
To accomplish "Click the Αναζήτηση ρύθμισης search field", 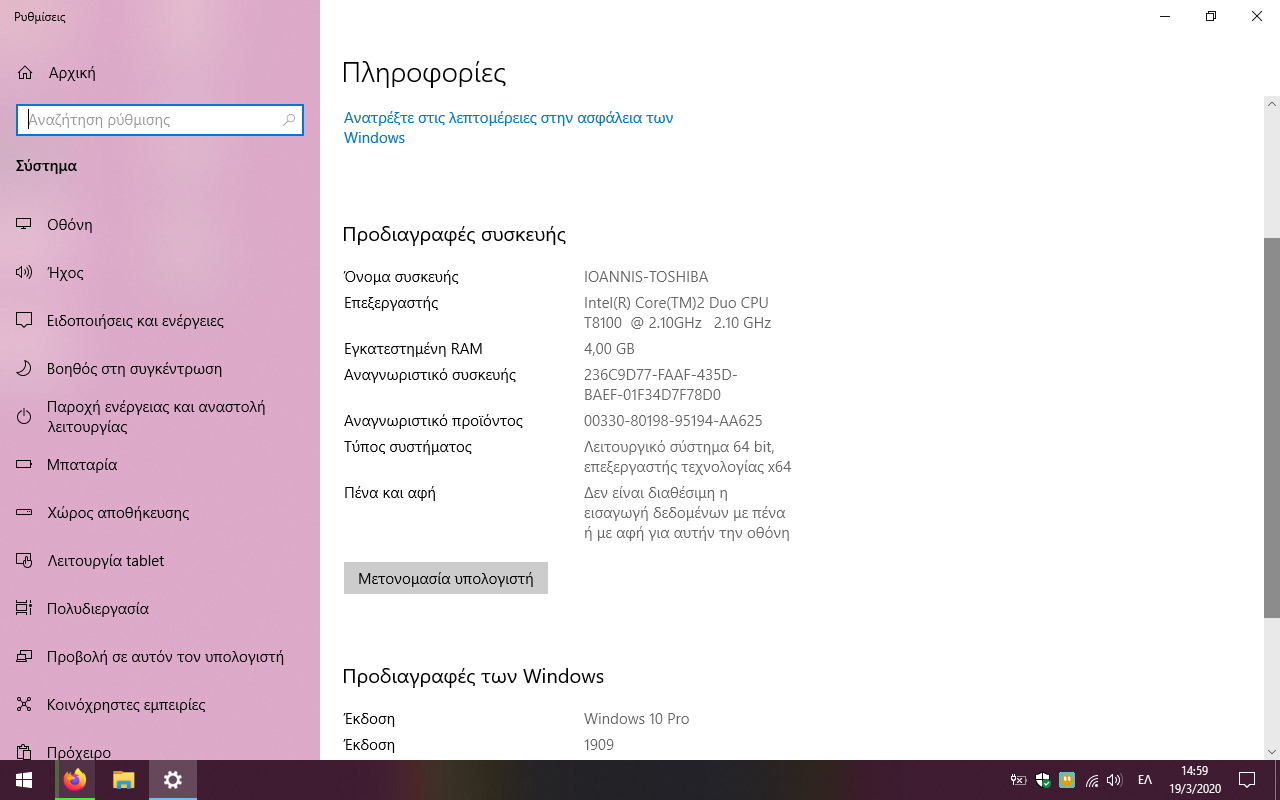I will point(150,120).
